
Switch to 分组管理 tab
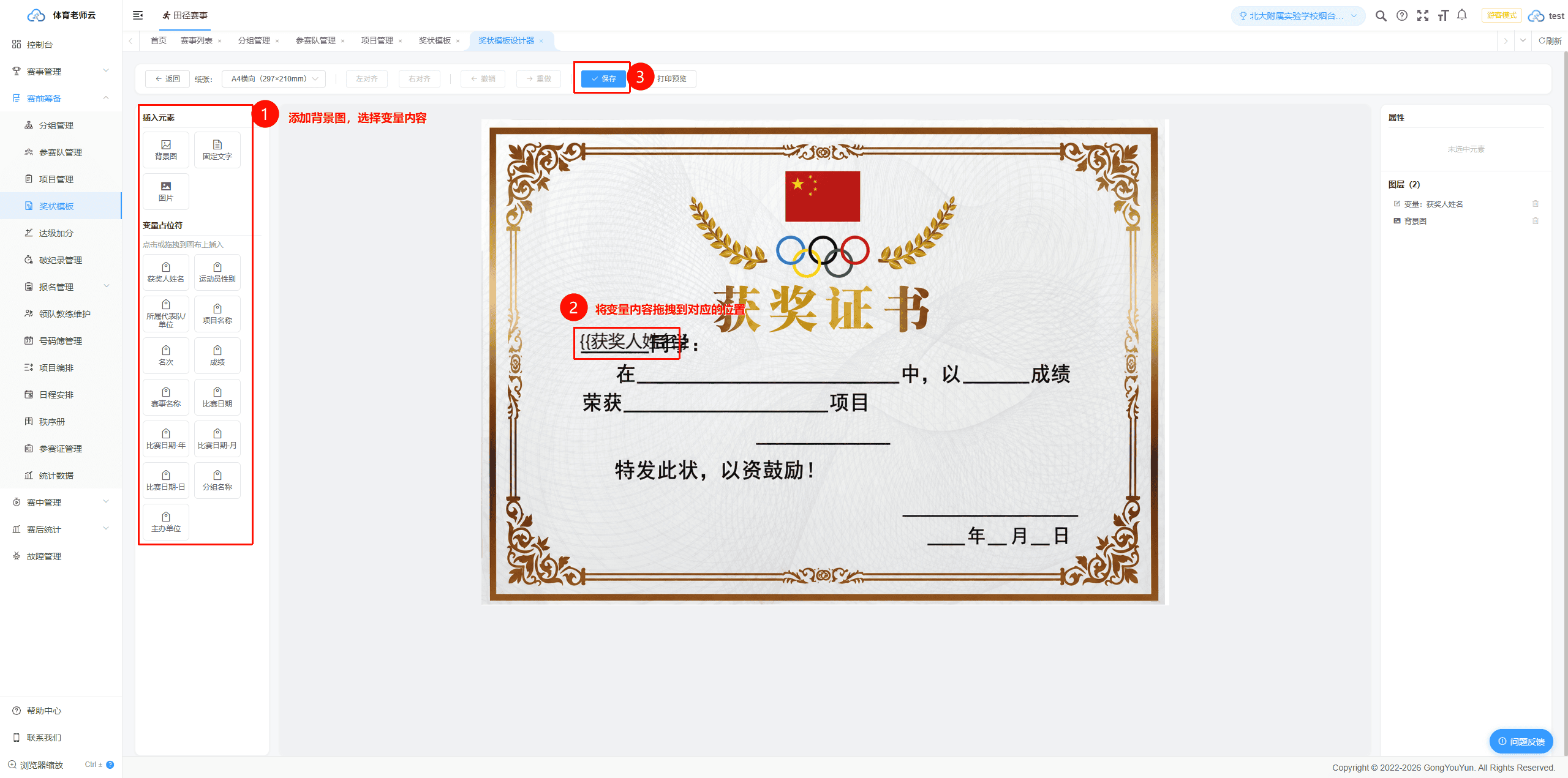(x=254, y=40)
